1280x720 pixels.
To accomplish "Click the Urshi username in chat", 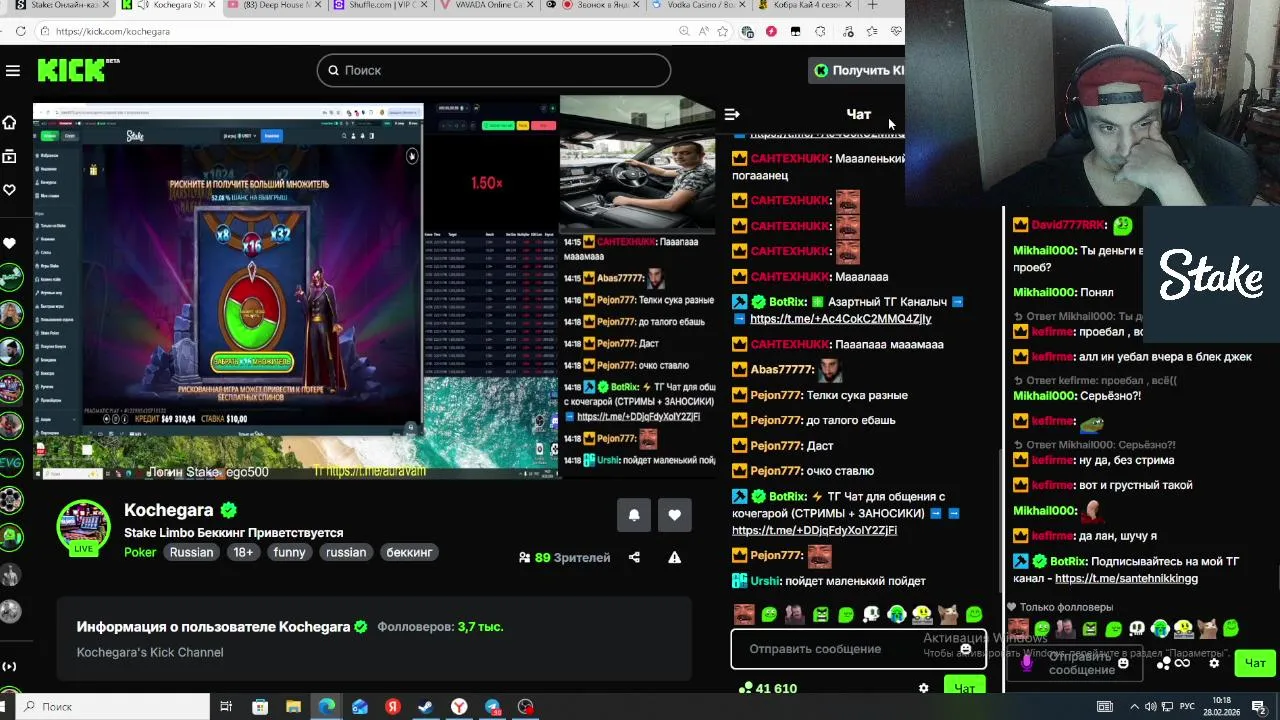I will [x=764, y=580].
